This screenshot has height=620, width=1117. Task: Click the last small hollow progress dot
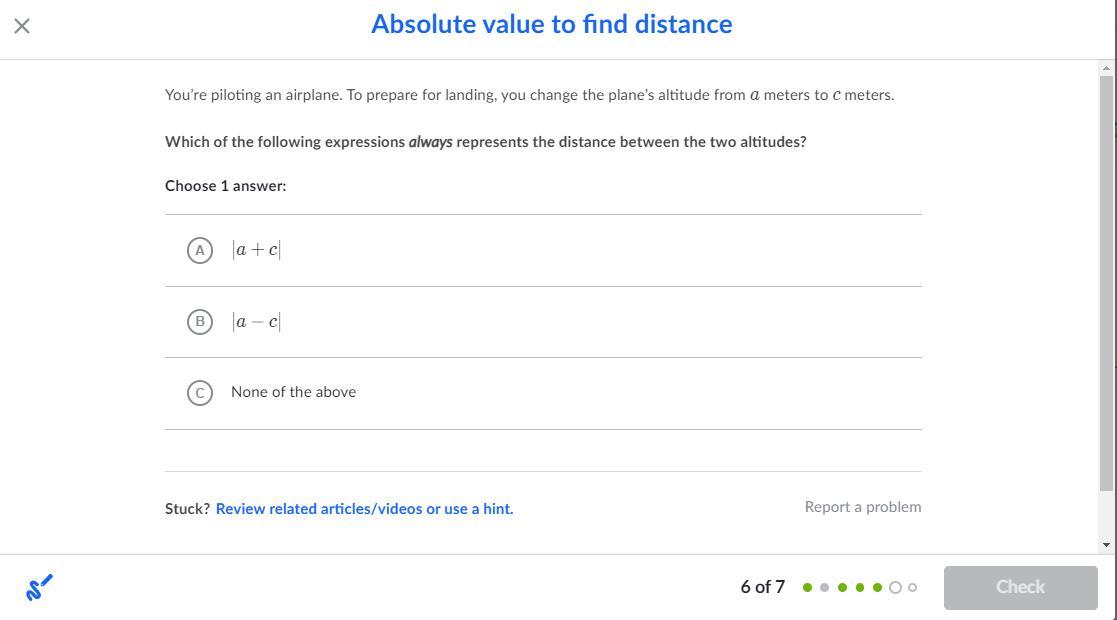pyautogui.click(x=912, y=588)
